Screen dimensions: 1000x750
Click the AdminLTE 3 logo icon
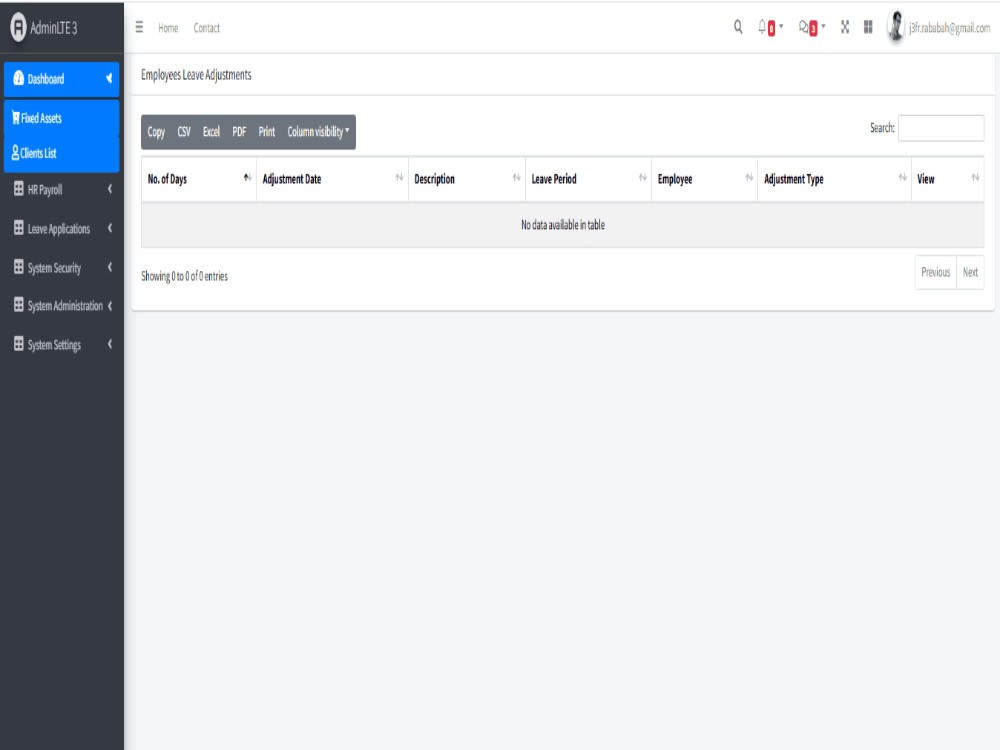tap(18, 27)
